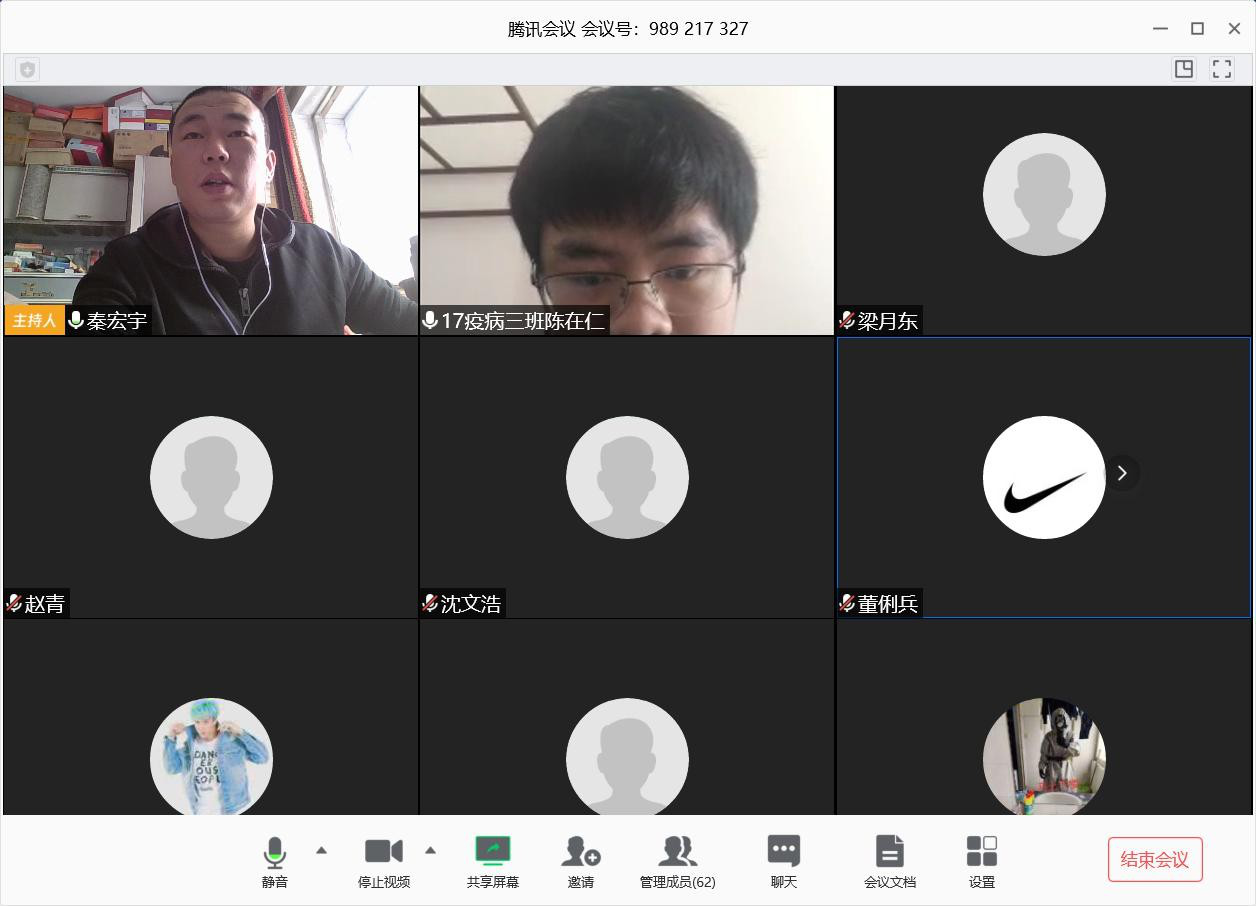Click the muted mic icon beside 董俐兵
The width and height of the screenshot is (1256, 906).
coord(847,604)
